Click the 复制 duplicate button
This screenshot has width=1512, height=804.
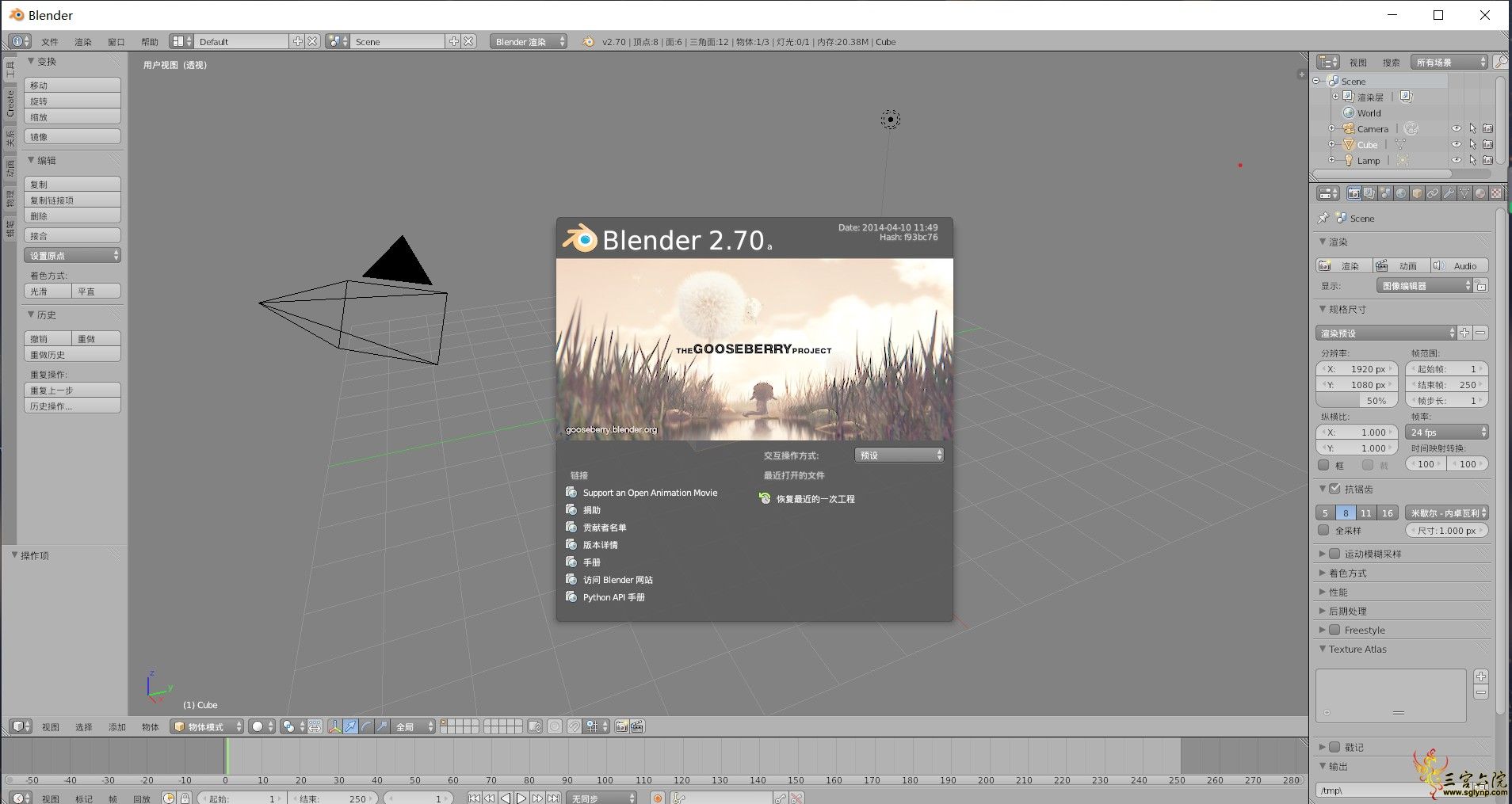click(x=72, y=184)
